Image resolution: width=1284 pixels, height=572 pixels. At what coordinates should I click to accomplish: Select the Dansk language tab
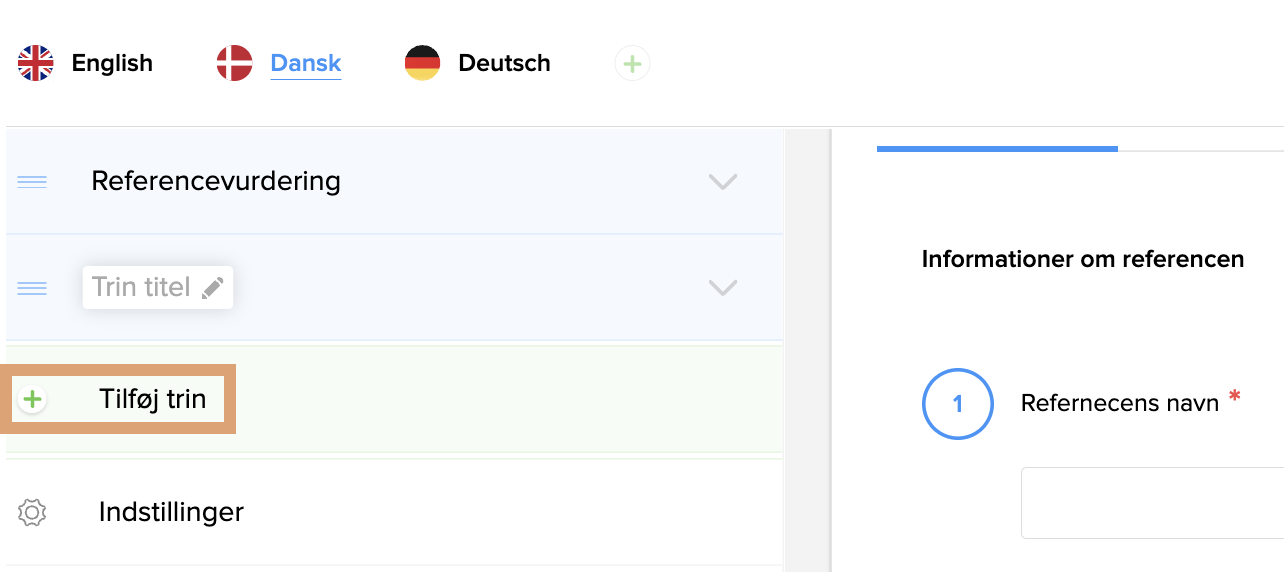tap(306, 63)
